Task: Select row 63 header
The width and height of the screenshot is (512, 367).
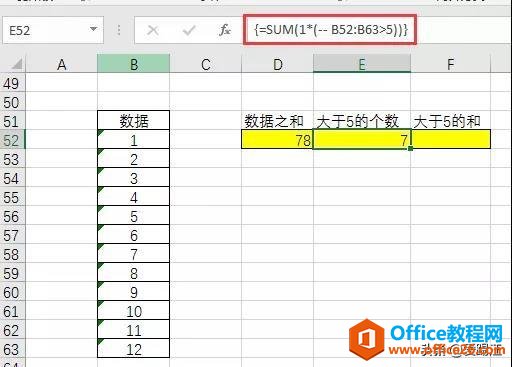Action: (12, 349)
